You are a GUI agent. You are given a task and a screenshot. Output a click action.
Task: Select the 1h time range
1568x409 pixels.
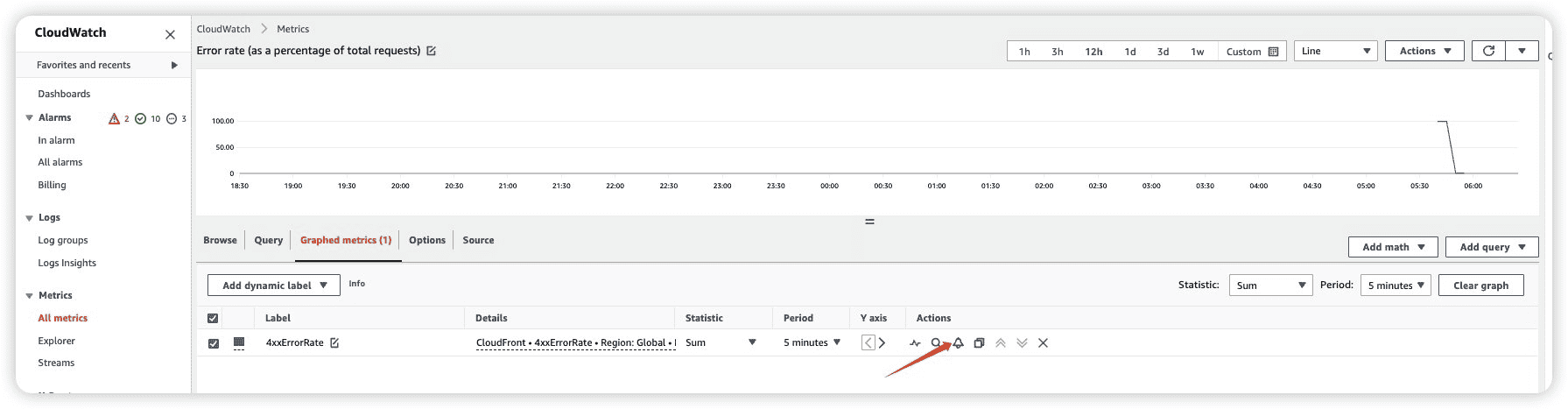point(1024,52)
